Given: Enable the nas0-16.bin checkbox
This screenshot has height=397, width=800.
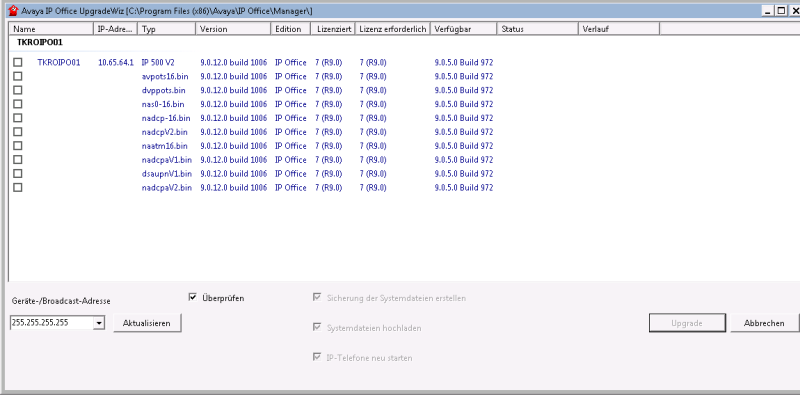Looking at the screenshot, I should click(x=18, y=104).
